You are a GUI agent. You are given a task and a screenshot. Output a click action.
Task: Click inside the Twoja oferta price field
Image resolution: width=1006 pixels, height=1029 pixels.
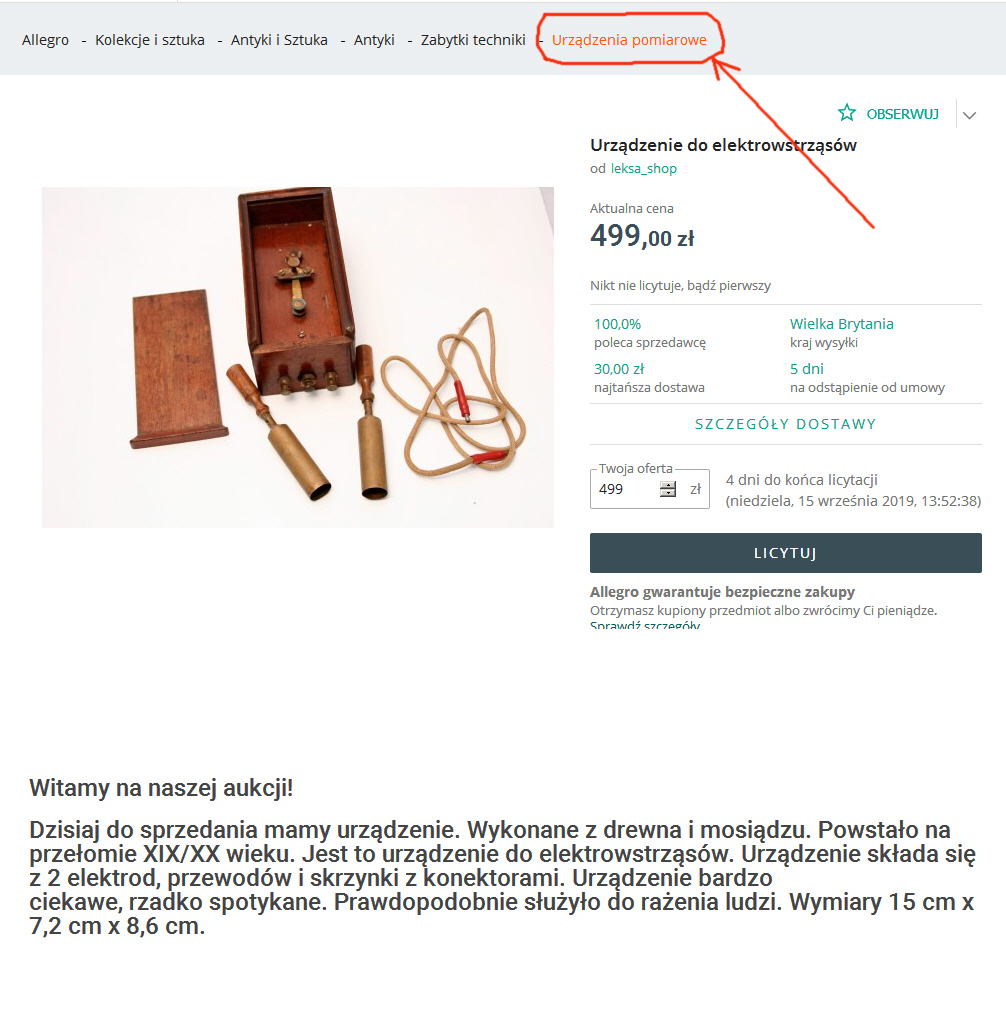(x=627, y=489)
